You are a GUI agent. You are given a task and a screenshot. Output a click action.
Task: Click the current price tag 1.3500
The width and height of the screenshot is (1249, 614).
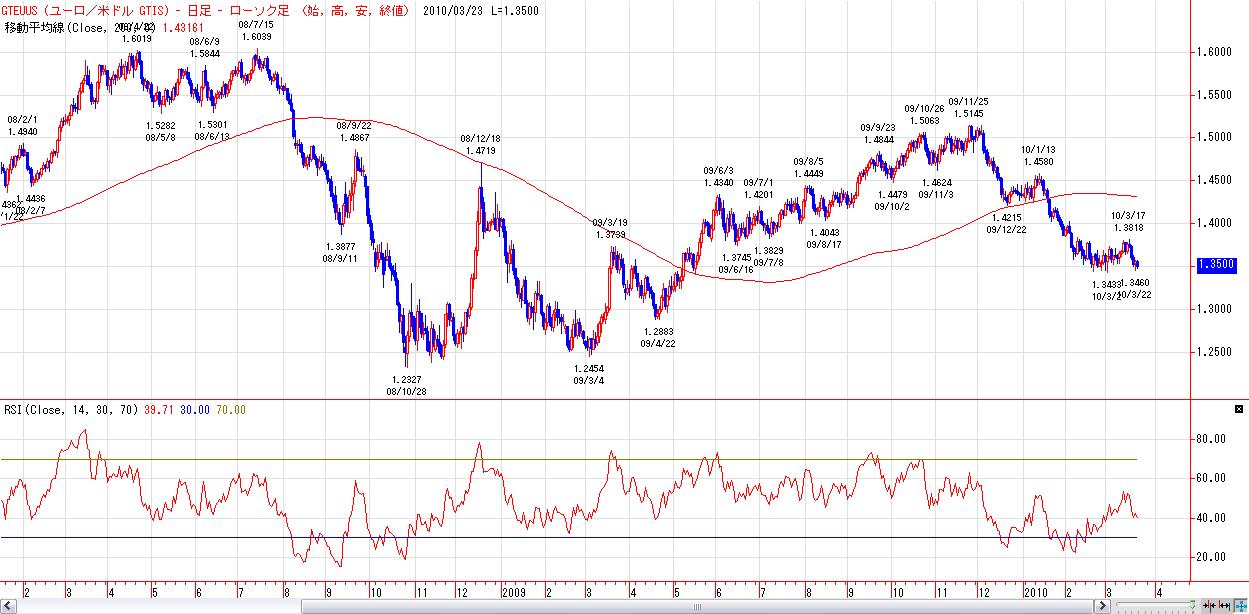1216,265
